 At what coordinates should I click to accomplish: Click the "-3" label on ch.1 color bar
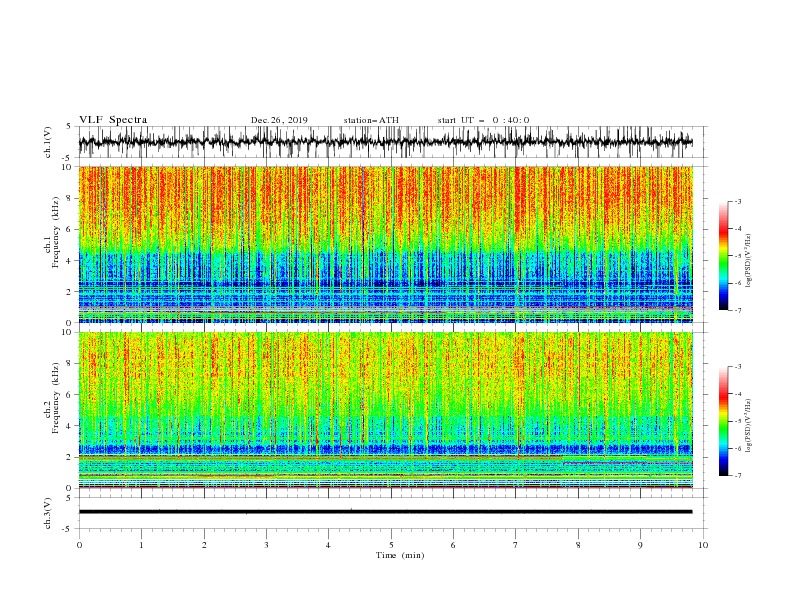point(738,201)
